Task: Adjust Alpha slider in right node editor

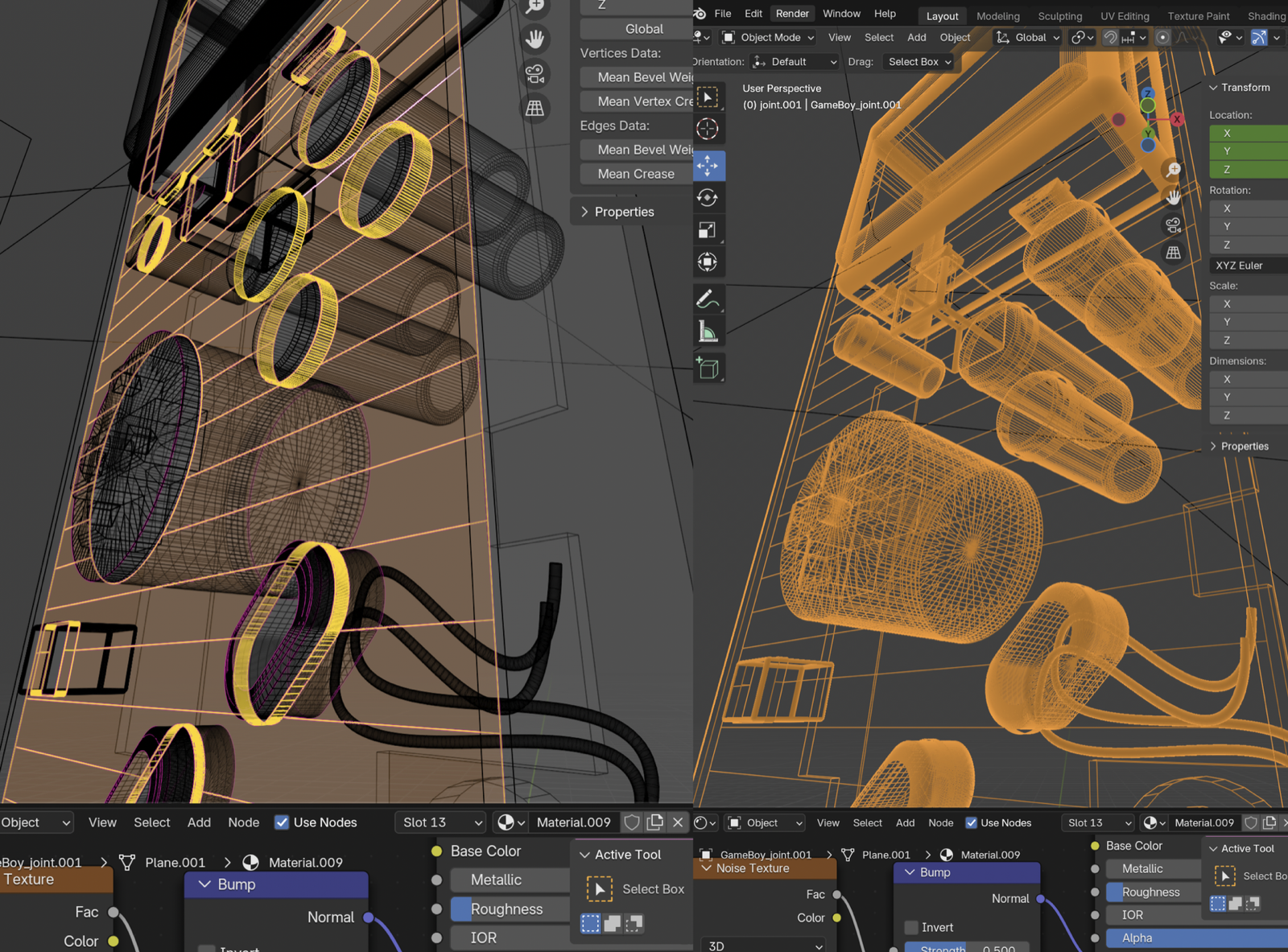Action: (x=1196, y=938)
